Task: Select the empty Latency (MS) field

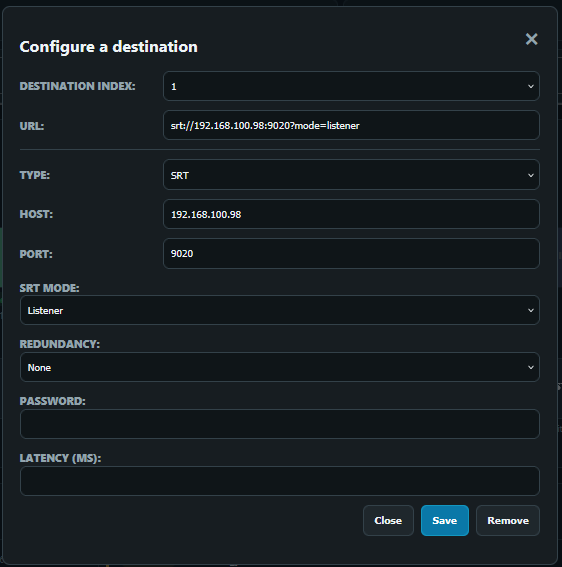Action: pos(280,481)
